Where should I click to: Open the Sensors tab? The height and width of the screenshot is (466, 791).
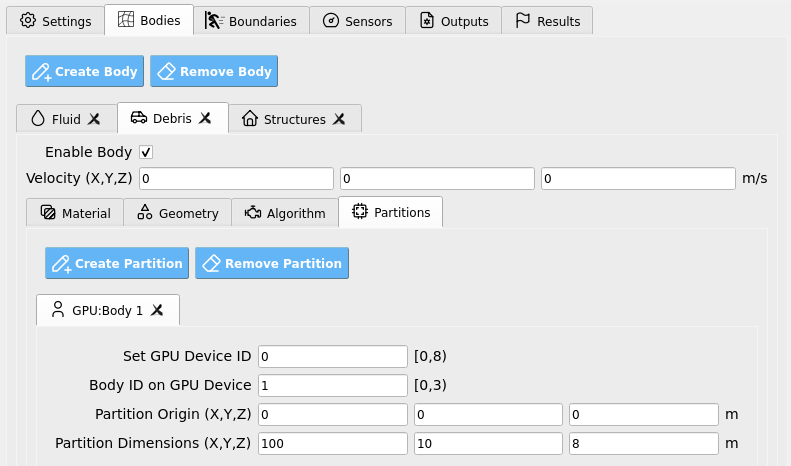pyautogui.click(x=358, y=21)
